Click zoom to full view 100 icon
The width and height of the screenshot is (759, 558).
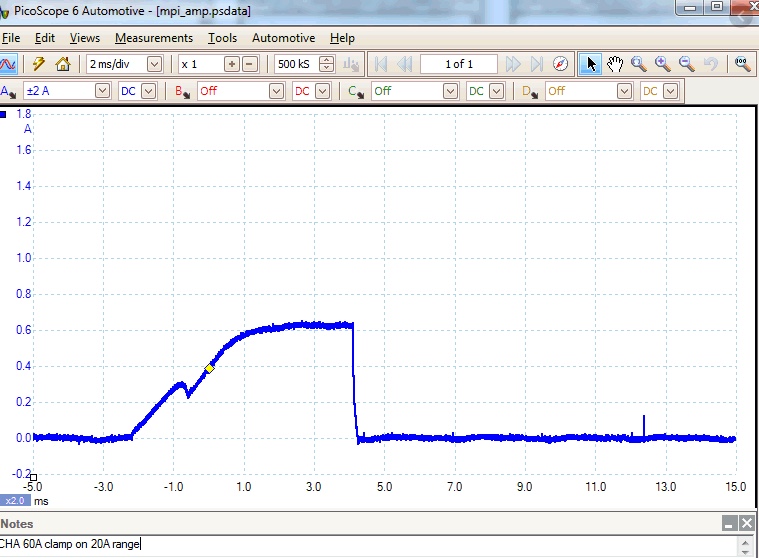742,64
